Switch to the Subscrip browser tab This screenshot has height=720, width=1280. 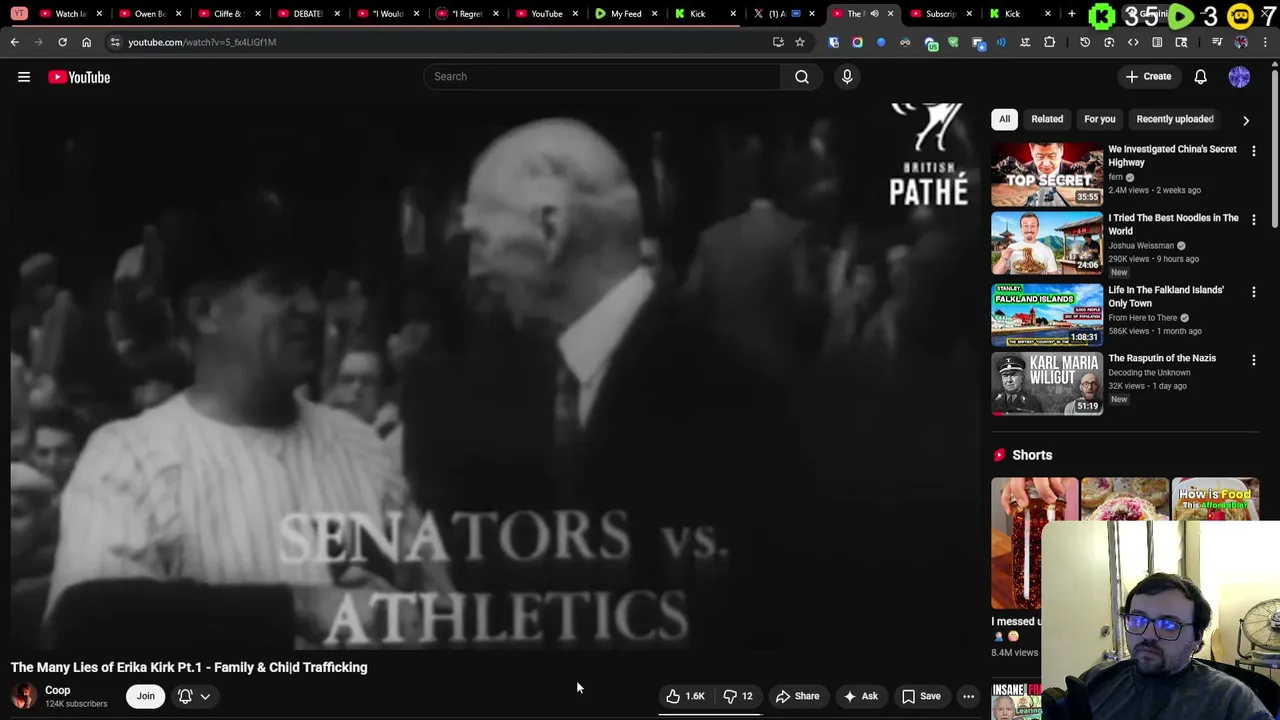[940, 14]
